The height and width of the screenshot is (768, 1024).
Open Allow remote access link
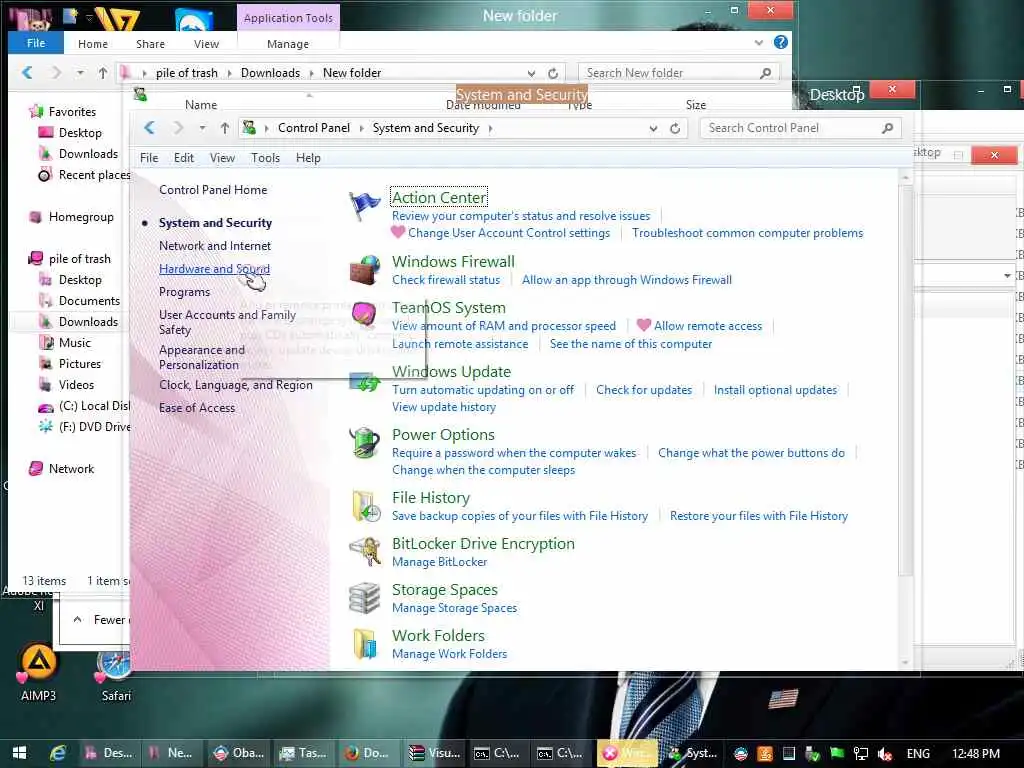tap(708, 326)
